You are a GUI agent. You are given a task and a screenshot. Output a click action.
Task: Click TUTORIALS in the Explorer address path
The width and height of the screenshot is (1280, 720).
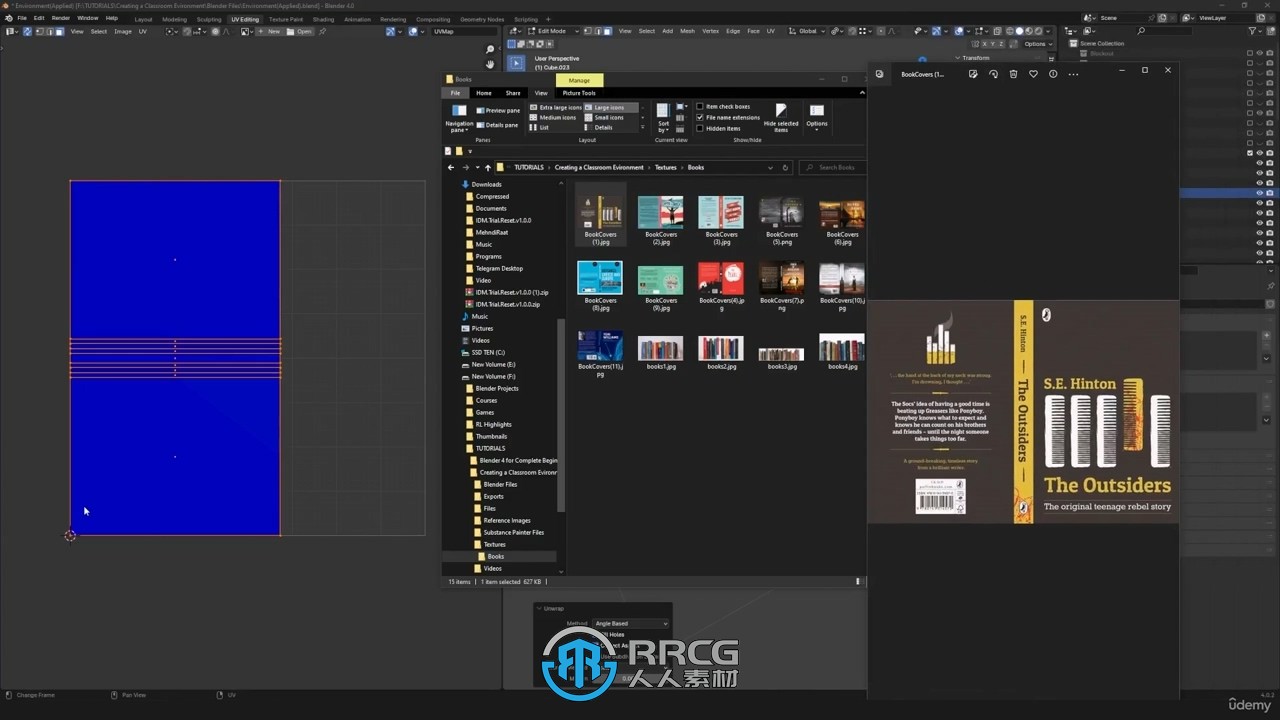point(530,167)
